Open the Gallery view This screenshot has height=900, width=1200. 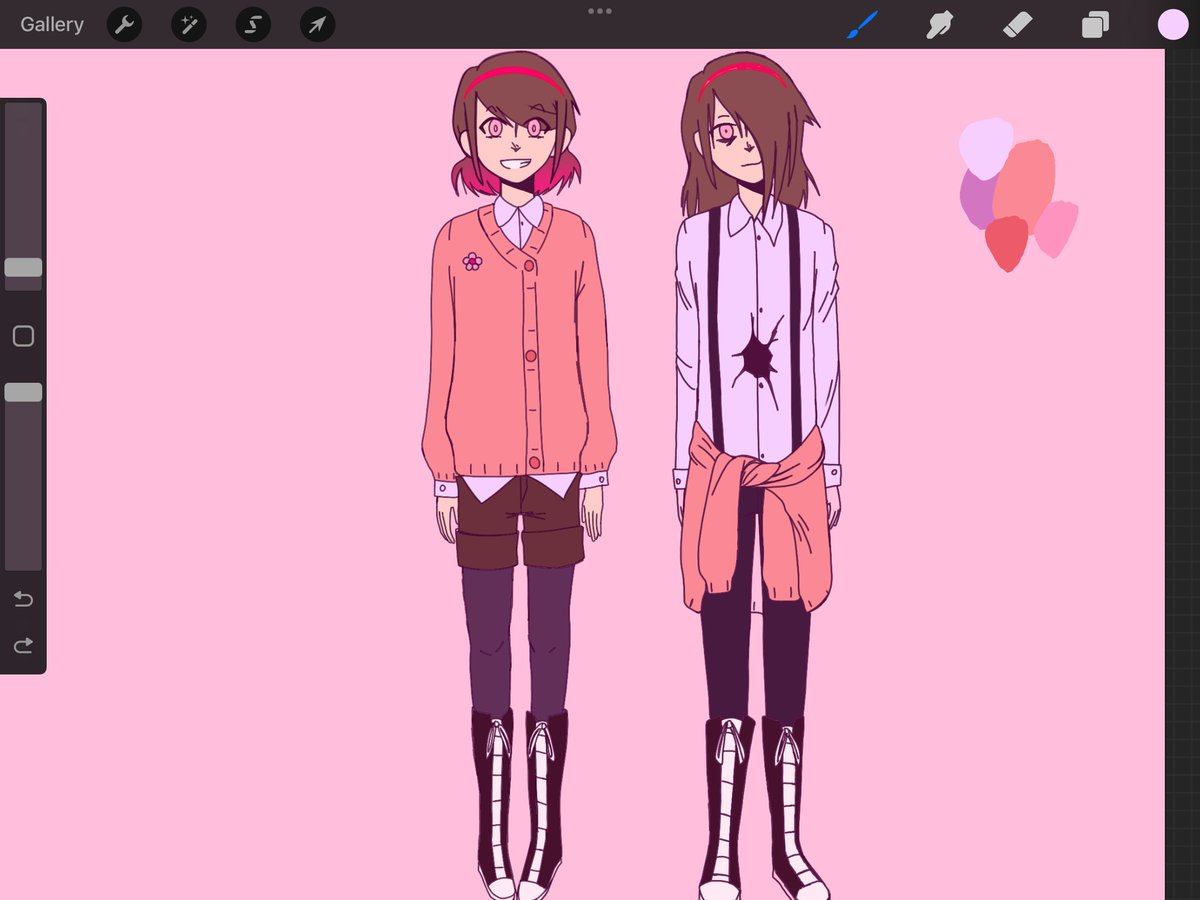[52, 25]
